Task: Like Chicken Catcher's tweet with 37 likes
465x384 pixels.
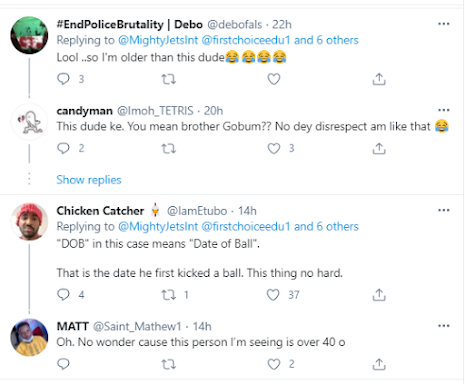Action: coord(273,295)
